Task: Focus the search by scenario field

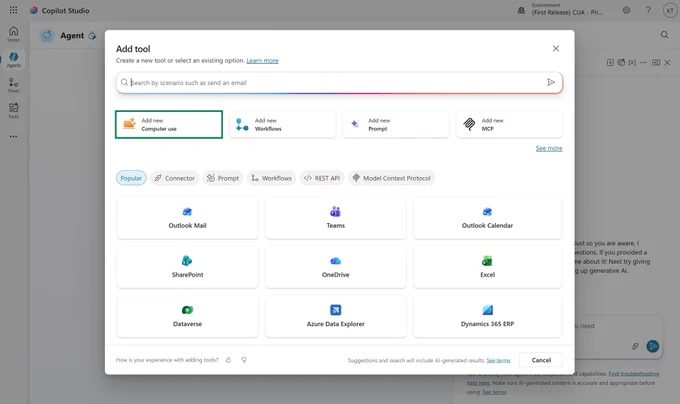Action: (x=339, y=82)
